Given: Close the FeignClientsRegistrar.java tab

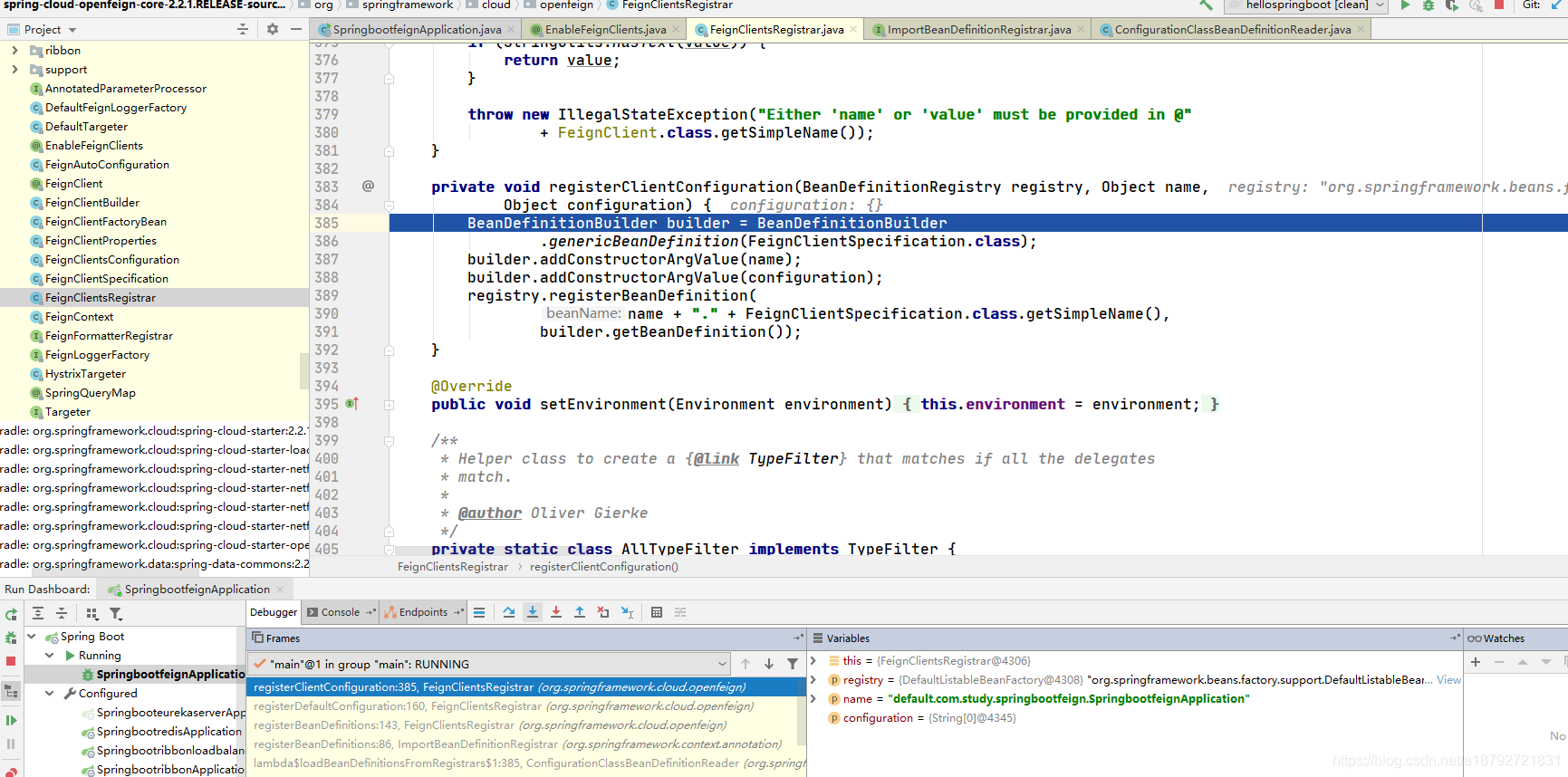Looking at the screenshot, I should coord(854,30).
